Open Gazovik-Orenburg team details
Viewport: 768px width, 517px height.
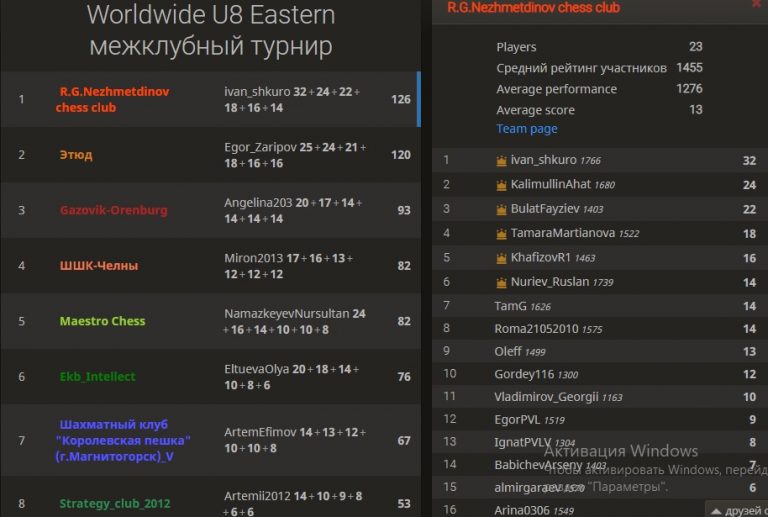[113, 210]
